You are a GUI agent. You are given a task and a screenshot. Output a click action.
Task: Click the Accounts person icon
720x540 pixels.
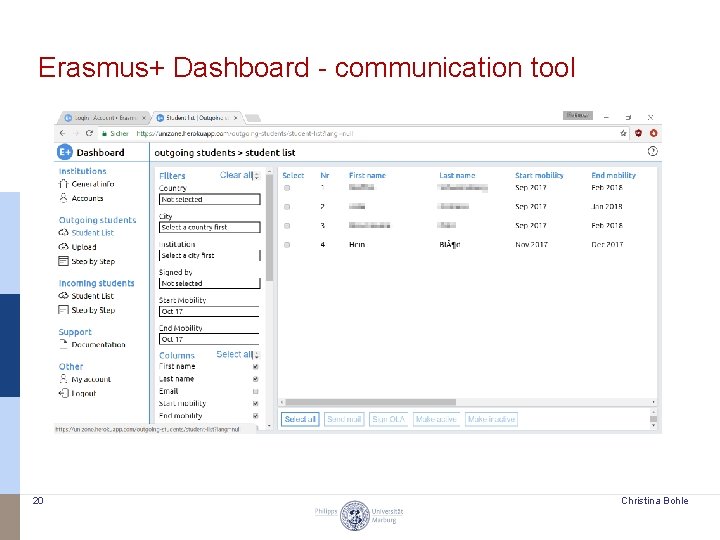(x=63, y=198)
